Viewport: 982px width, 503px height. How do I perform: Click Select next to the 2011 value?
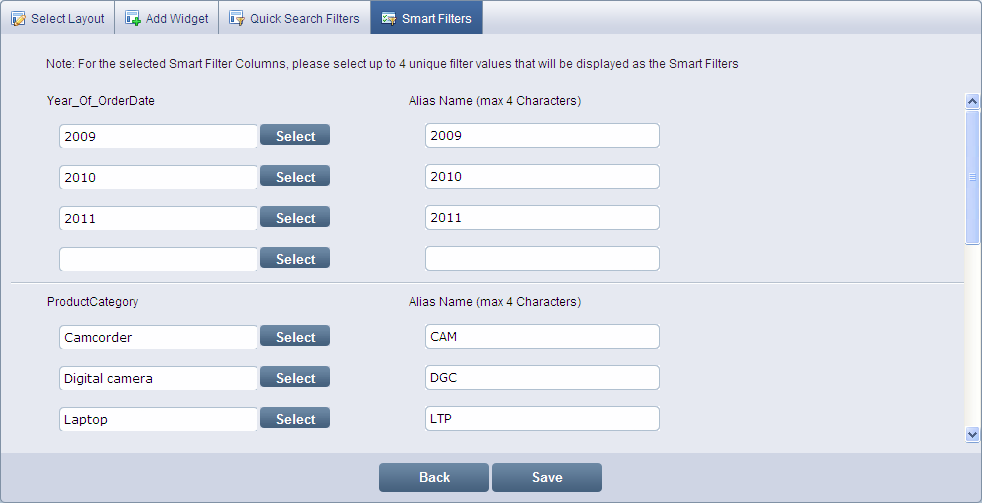coord(295,218)
